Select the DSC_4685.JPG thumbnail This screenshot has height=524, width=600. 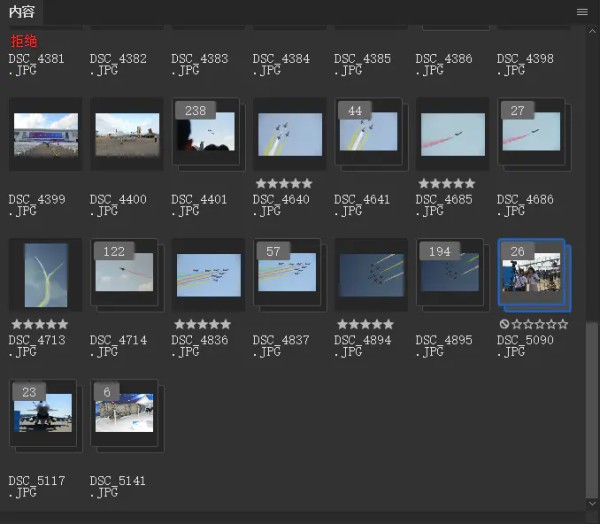(453, 134)
